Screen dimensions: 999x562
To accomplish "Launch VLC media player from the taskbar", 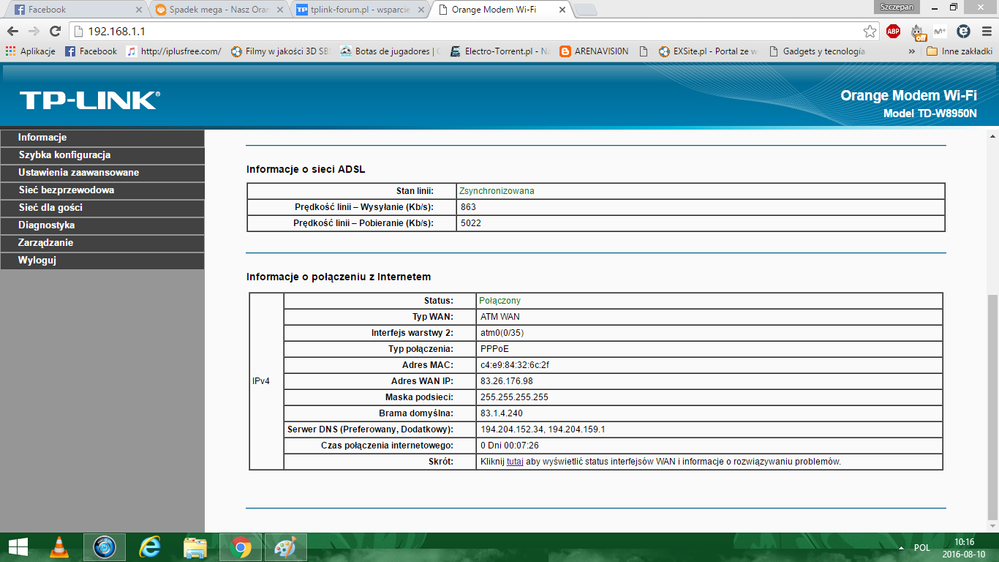I will click(59, 547).
